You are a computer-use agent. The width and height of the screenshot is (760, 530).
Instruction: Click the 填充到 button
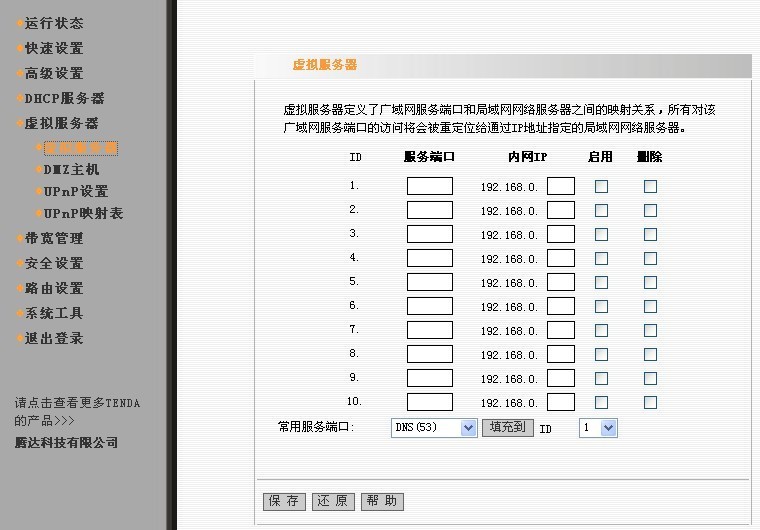tap(507, 428)
